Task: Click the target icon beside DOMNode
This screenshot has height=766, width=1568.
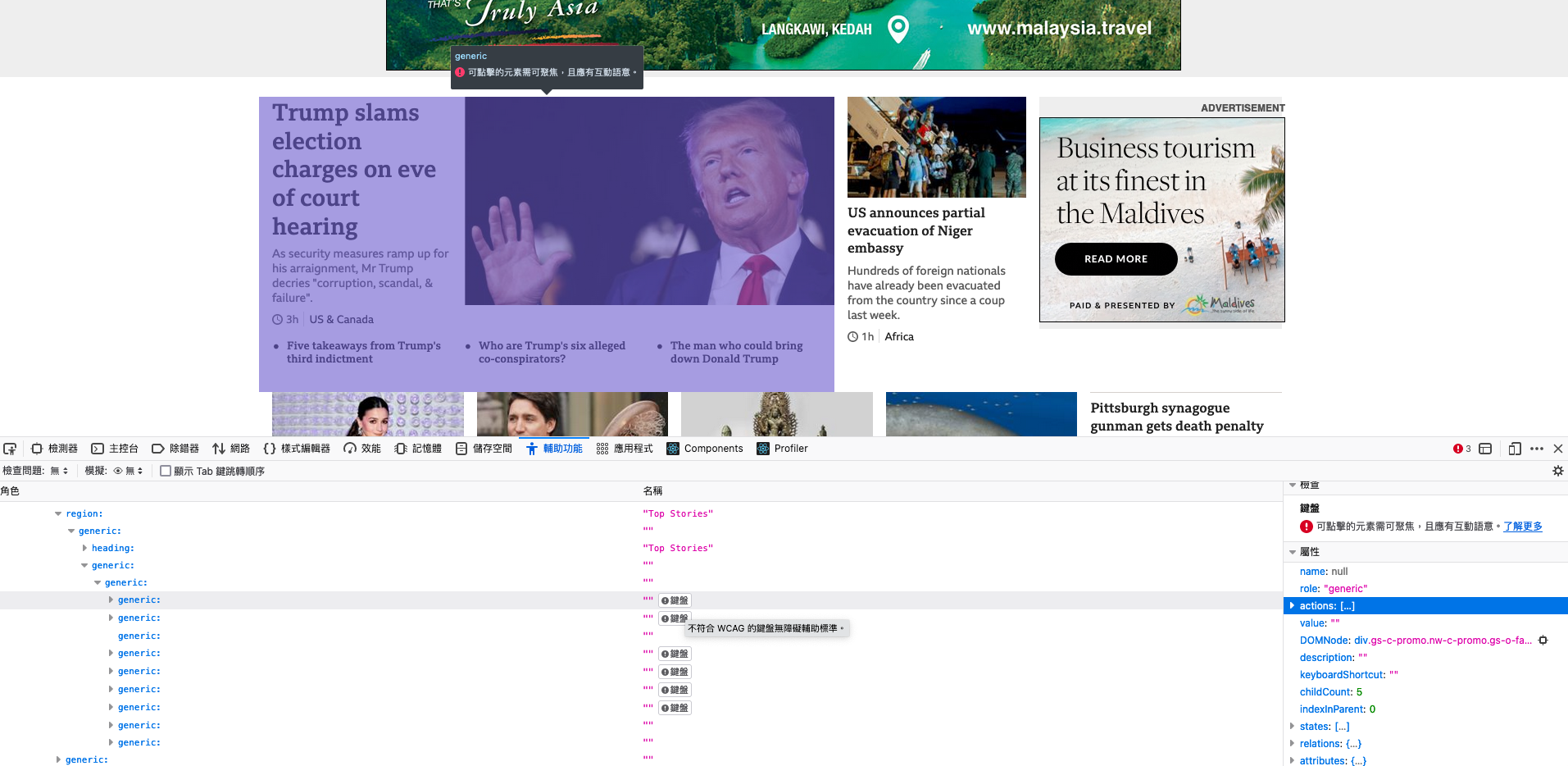Action: point(1543,641)
